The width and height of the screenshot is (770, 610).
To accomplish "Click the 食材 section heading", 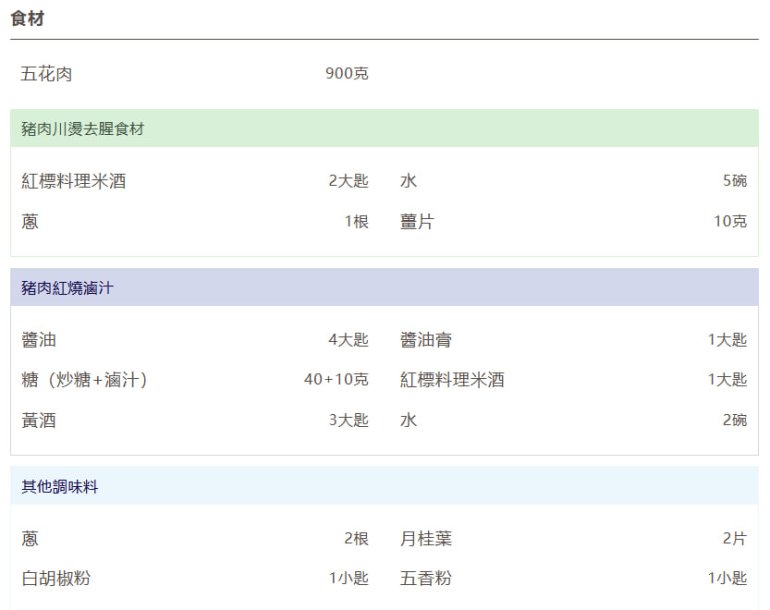I will (x=28, y=19).
